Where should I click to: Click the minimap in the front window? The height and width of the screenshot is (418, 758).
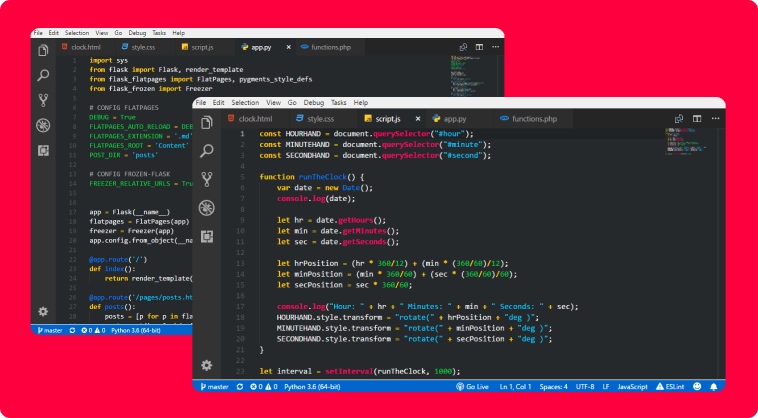coord(685,141)
